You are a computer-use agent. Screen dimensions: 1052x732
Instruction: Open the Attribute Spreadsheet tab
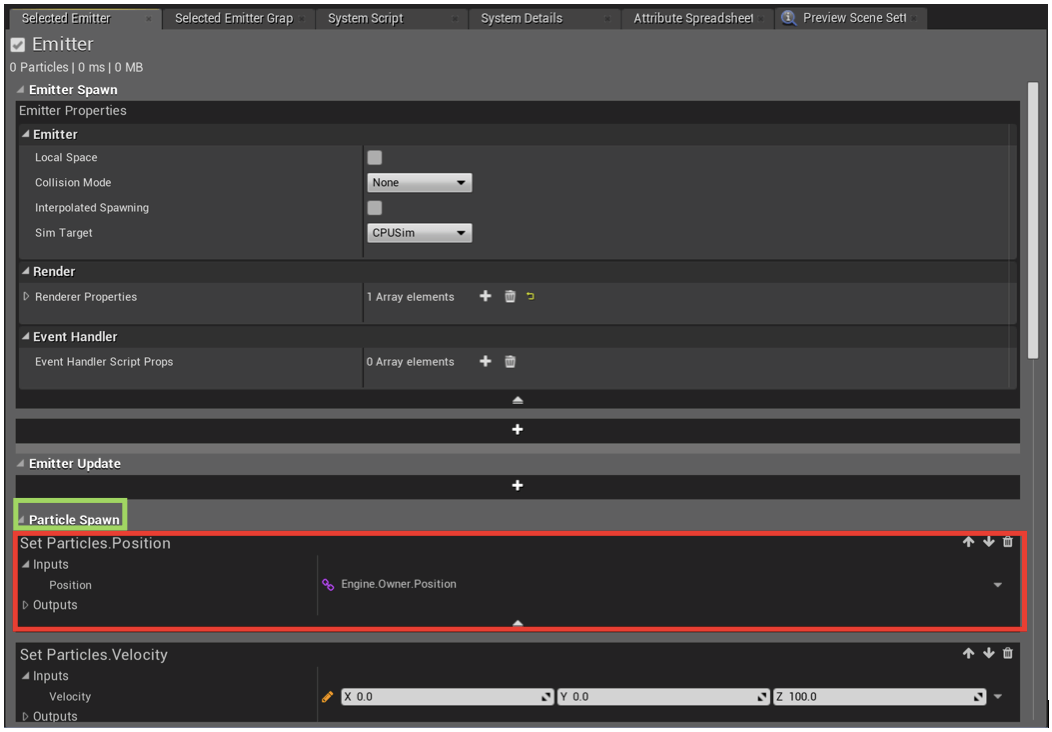coord(693,18)
